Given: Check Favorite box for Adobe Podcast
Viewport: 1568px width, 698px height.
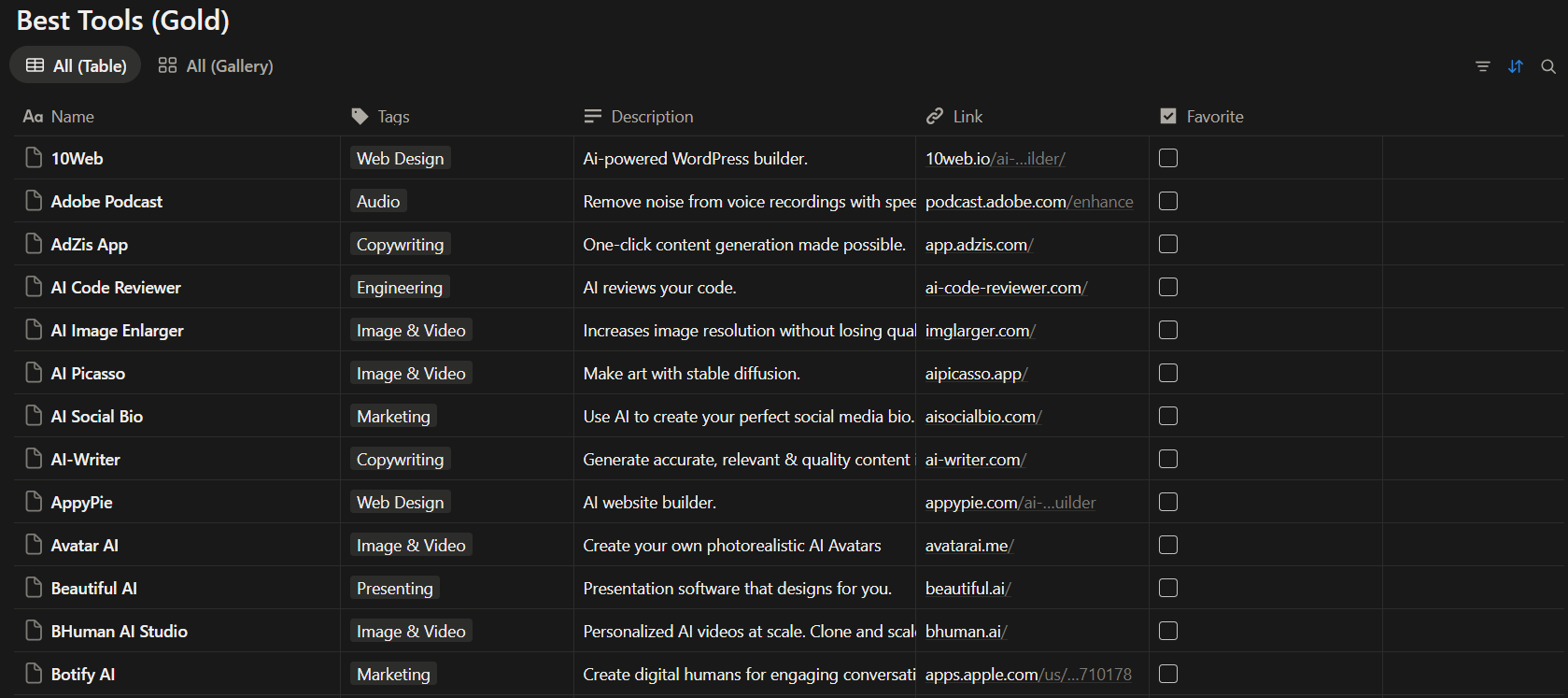Looking at the screenshot, I should tap(1168, 201).
